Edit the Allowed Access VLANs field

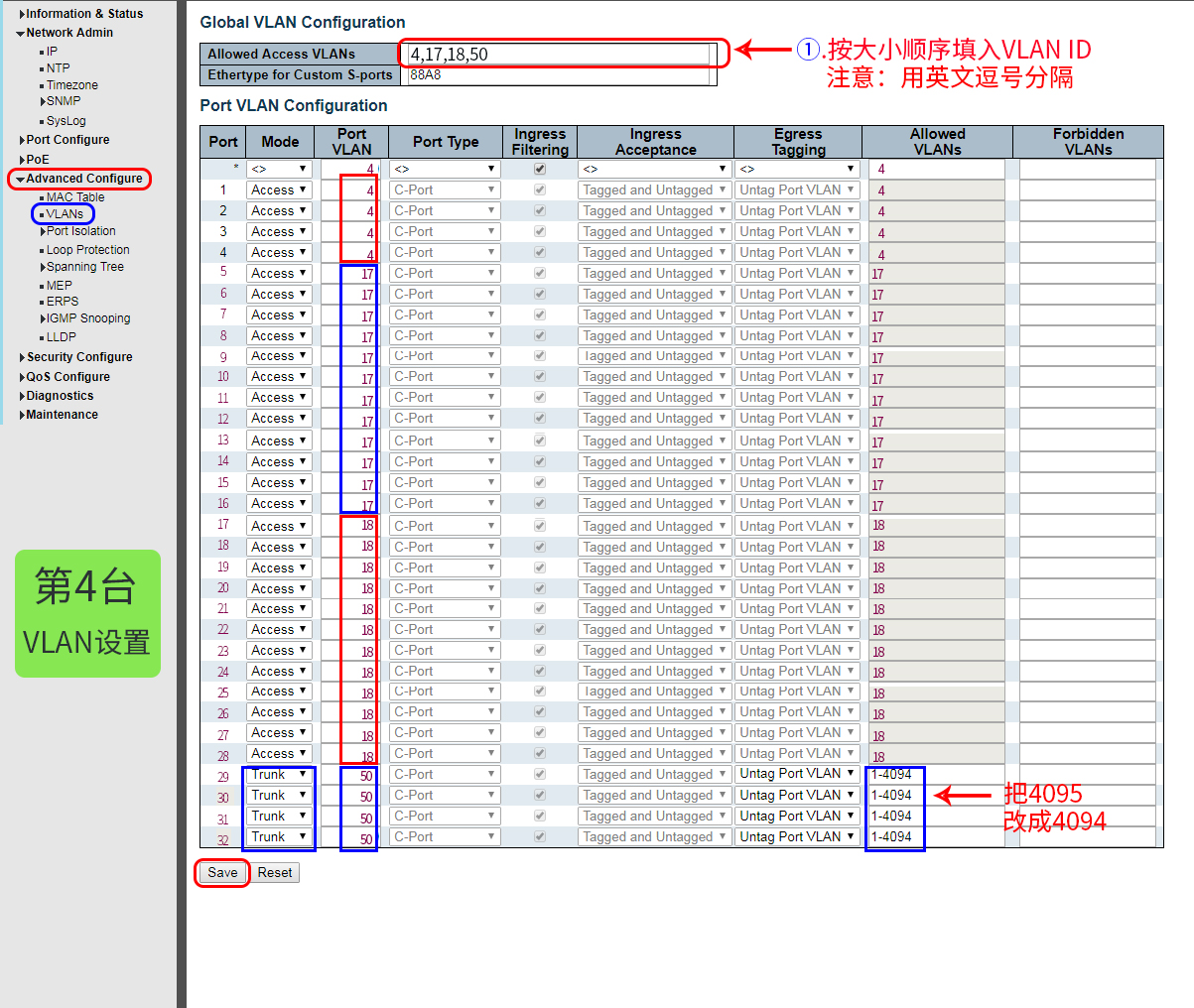[x=559, y=55]
